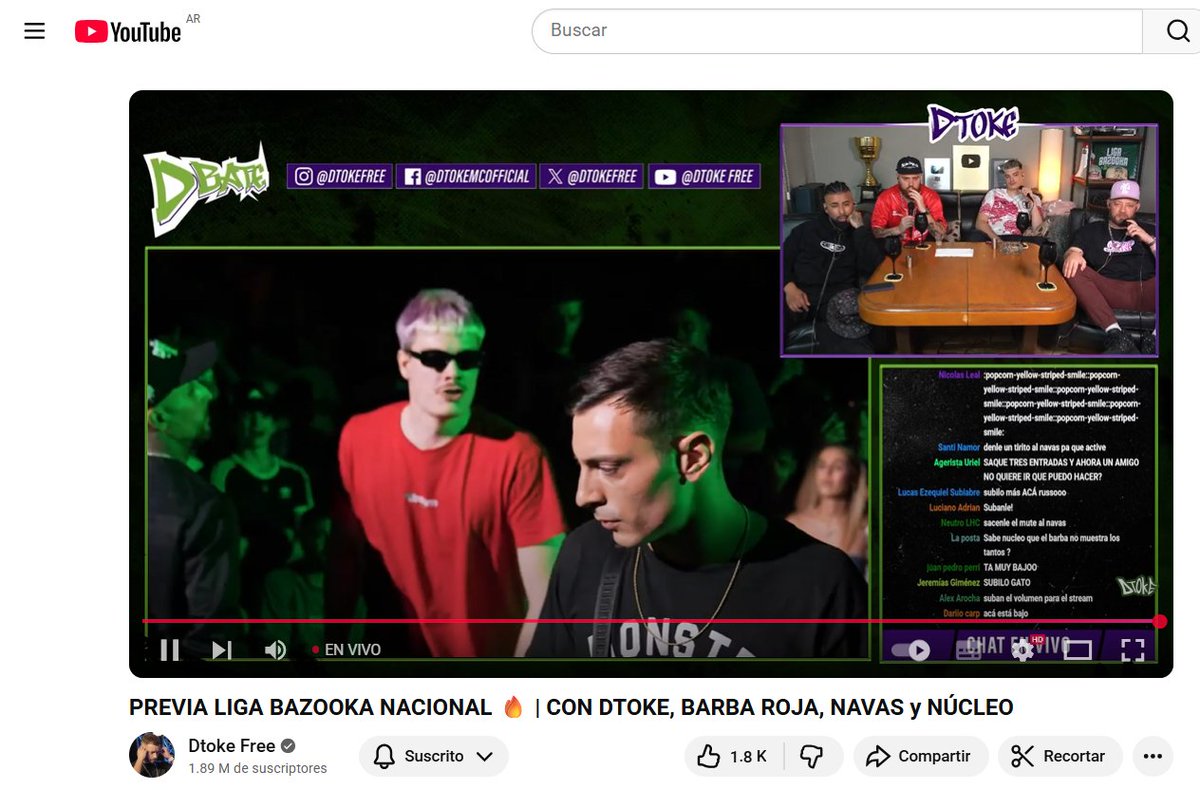The image size is (1200, 790).
Task: Open Dtoke Free channel avatar
Action: tap(152, 755)
